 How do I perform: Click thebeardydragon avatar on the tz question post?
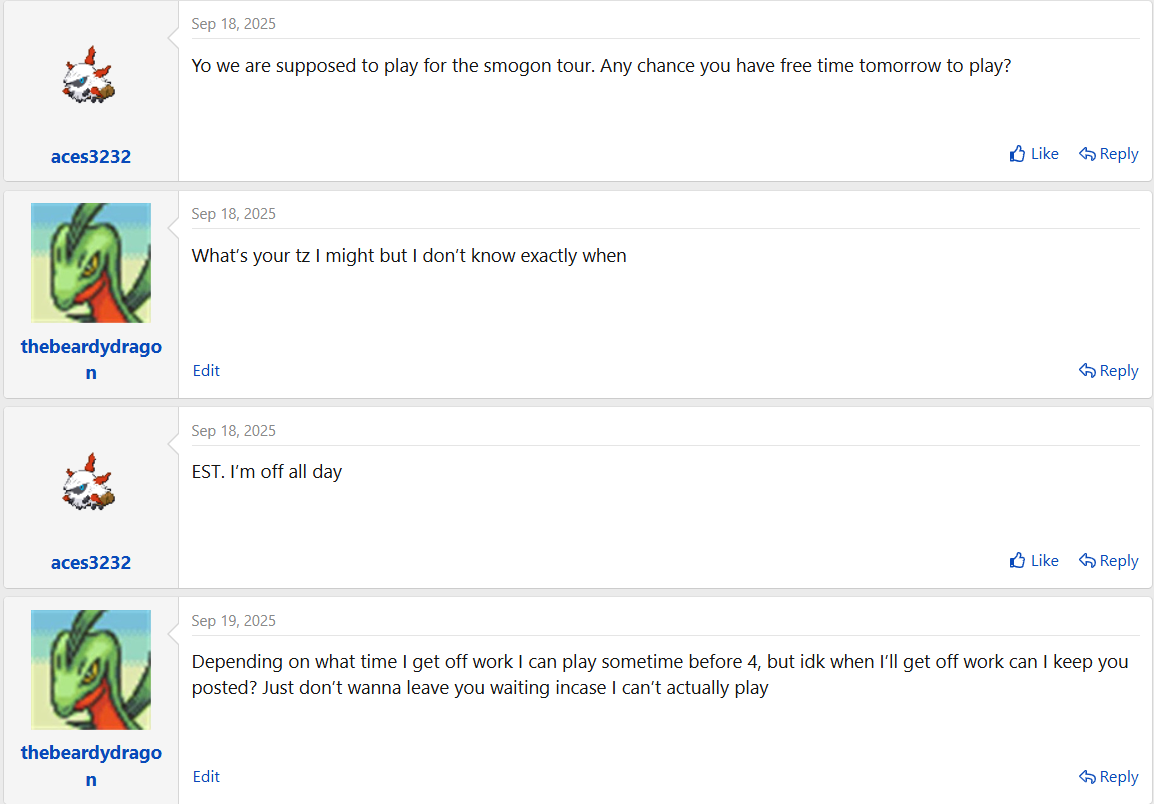coord(91,263)
